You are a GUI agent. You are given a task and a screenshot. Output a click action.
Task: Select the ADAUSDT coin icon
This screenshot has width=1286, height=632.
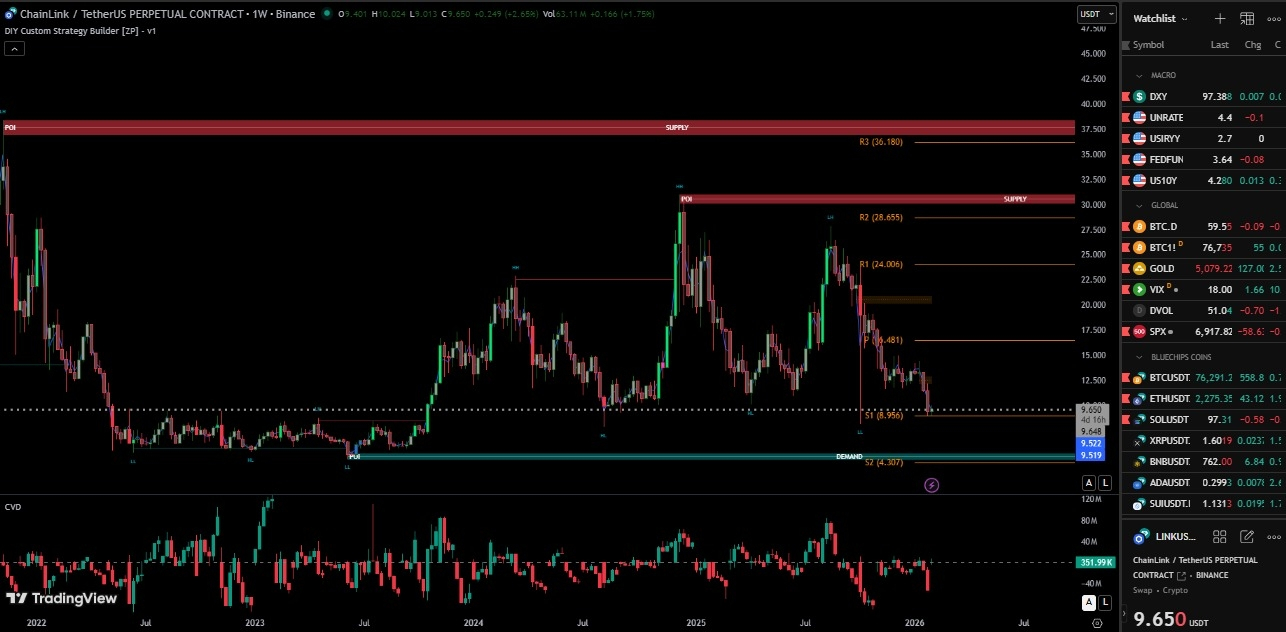point(1139,483)
